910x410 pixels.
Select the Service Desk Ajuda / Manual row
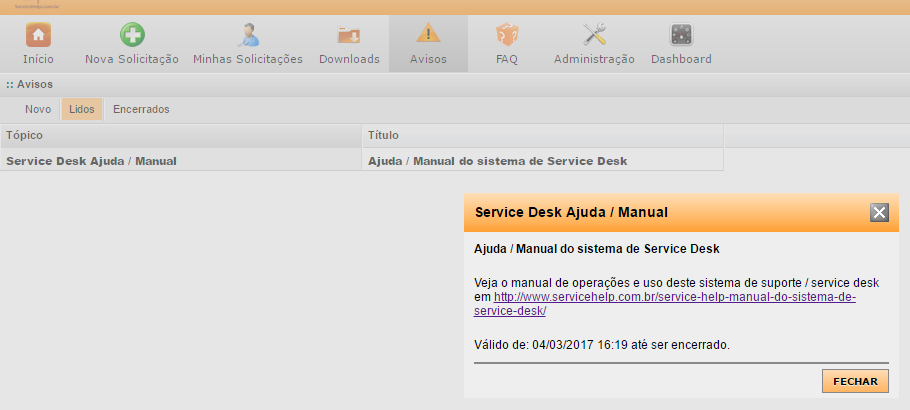click(91, 160)
